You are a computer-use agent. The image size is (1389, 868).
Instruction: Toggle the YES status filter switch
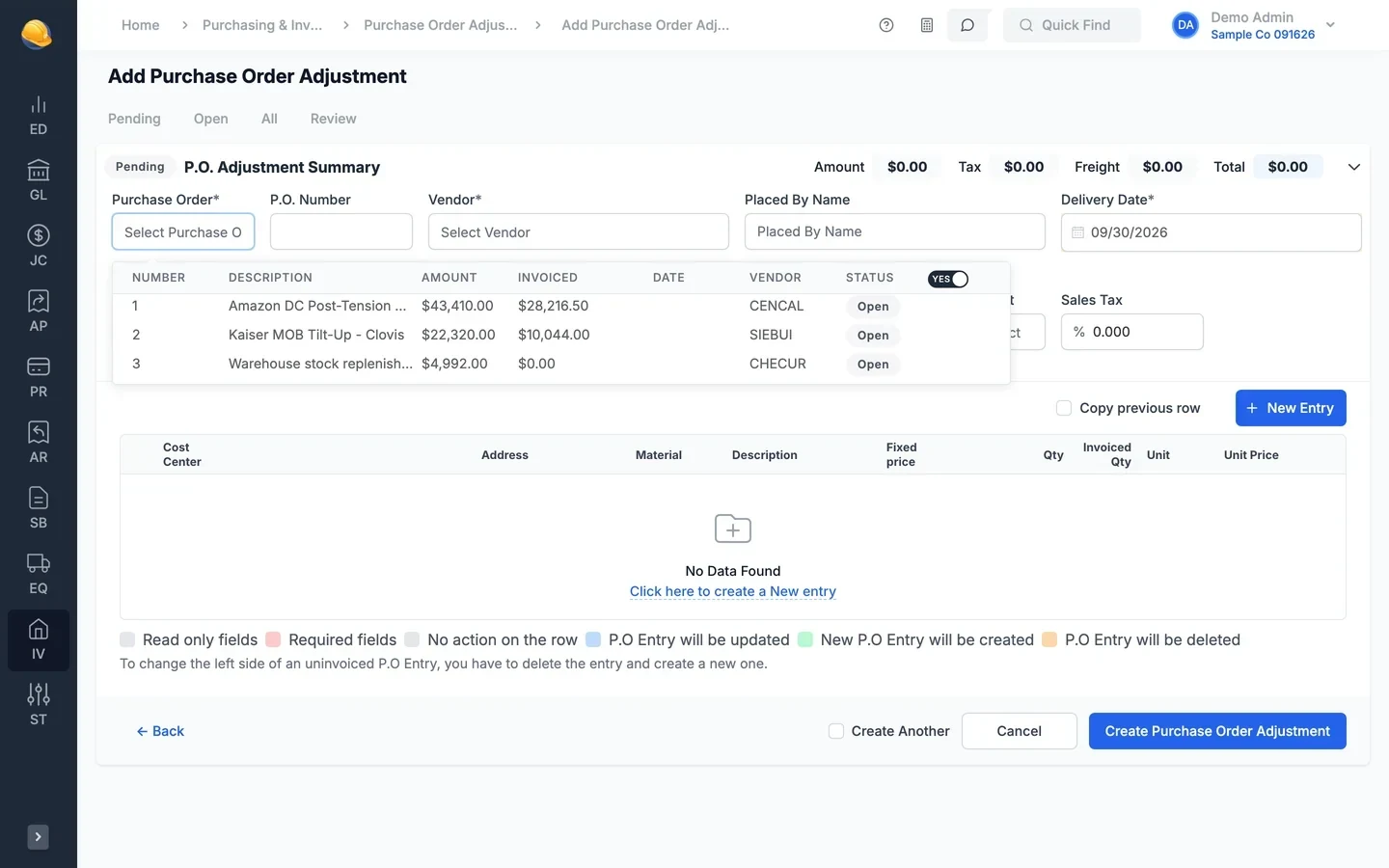tap(948, 279)
